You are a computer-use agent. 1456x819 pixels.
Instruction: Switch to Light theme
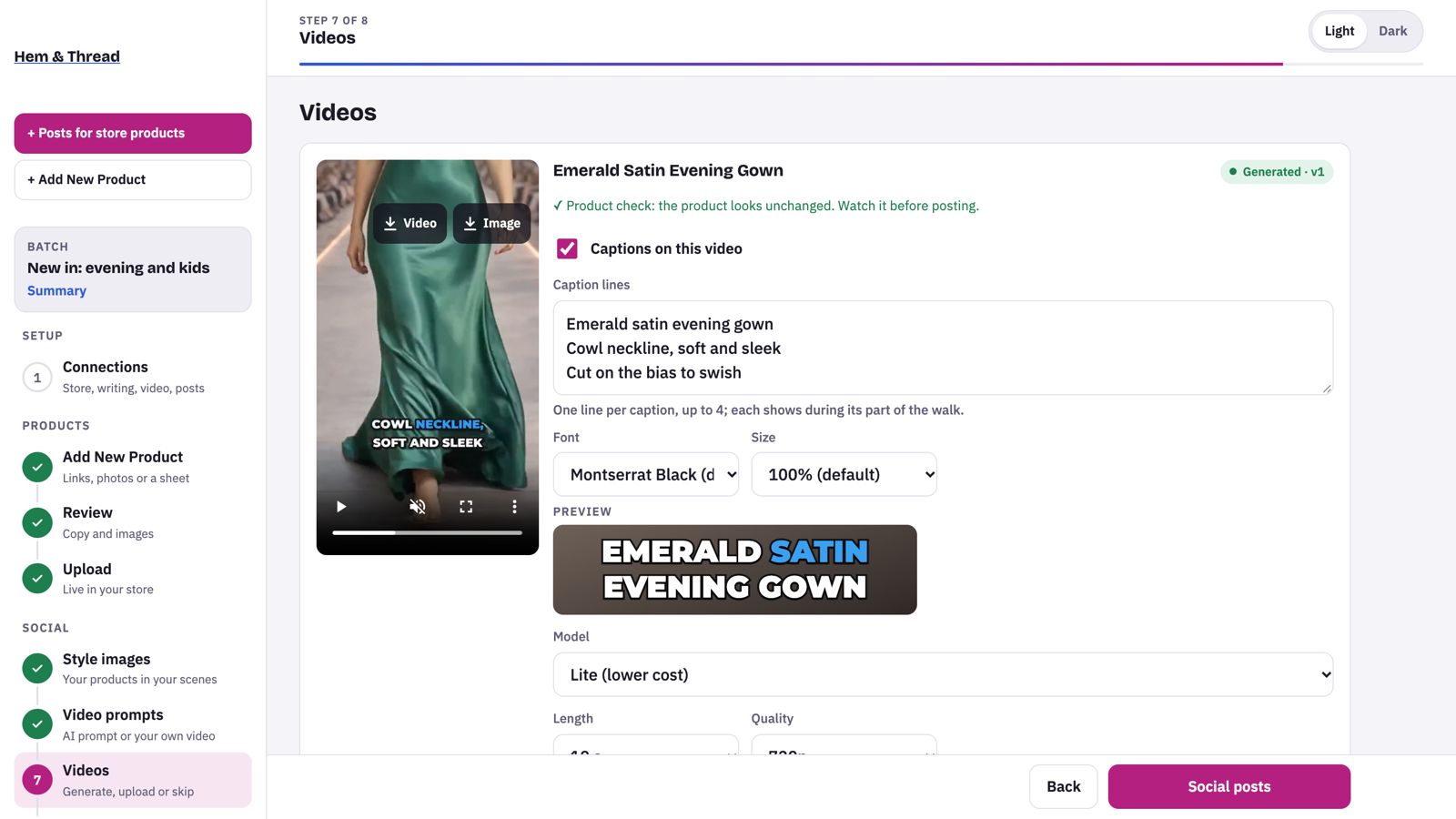click(x=1339, y=31)
